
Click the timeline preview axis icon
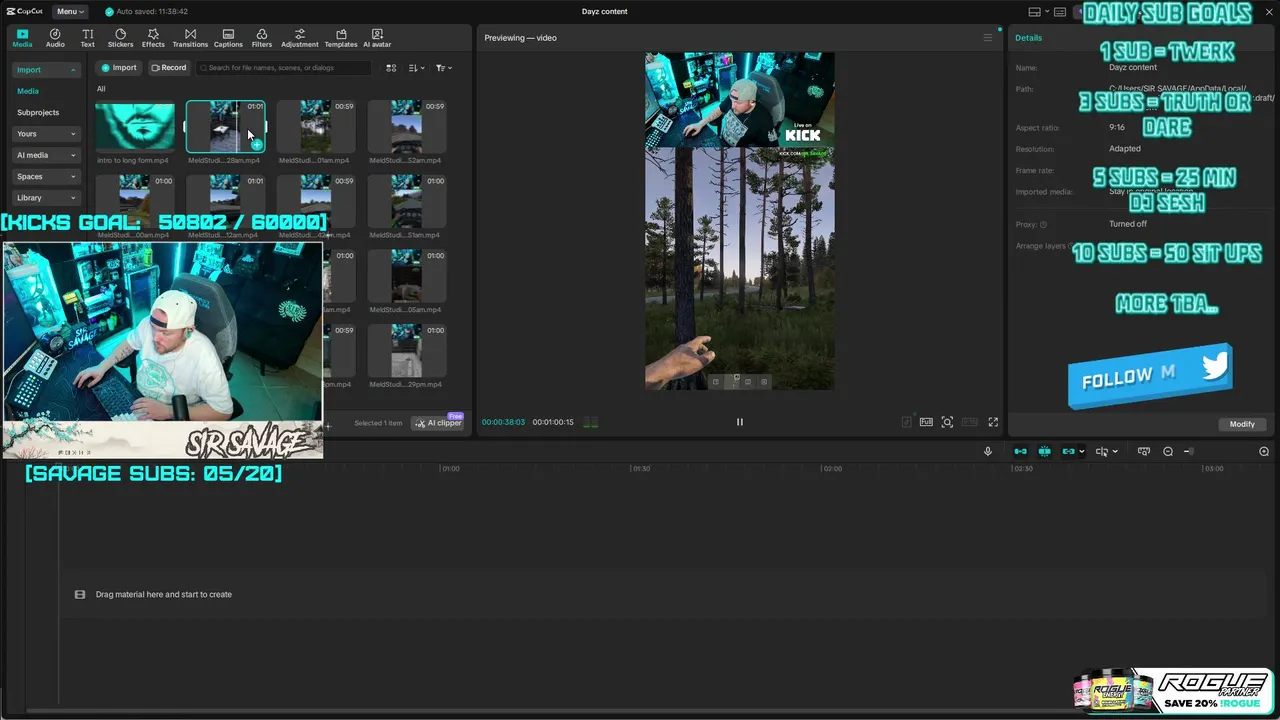point(1144,452)
